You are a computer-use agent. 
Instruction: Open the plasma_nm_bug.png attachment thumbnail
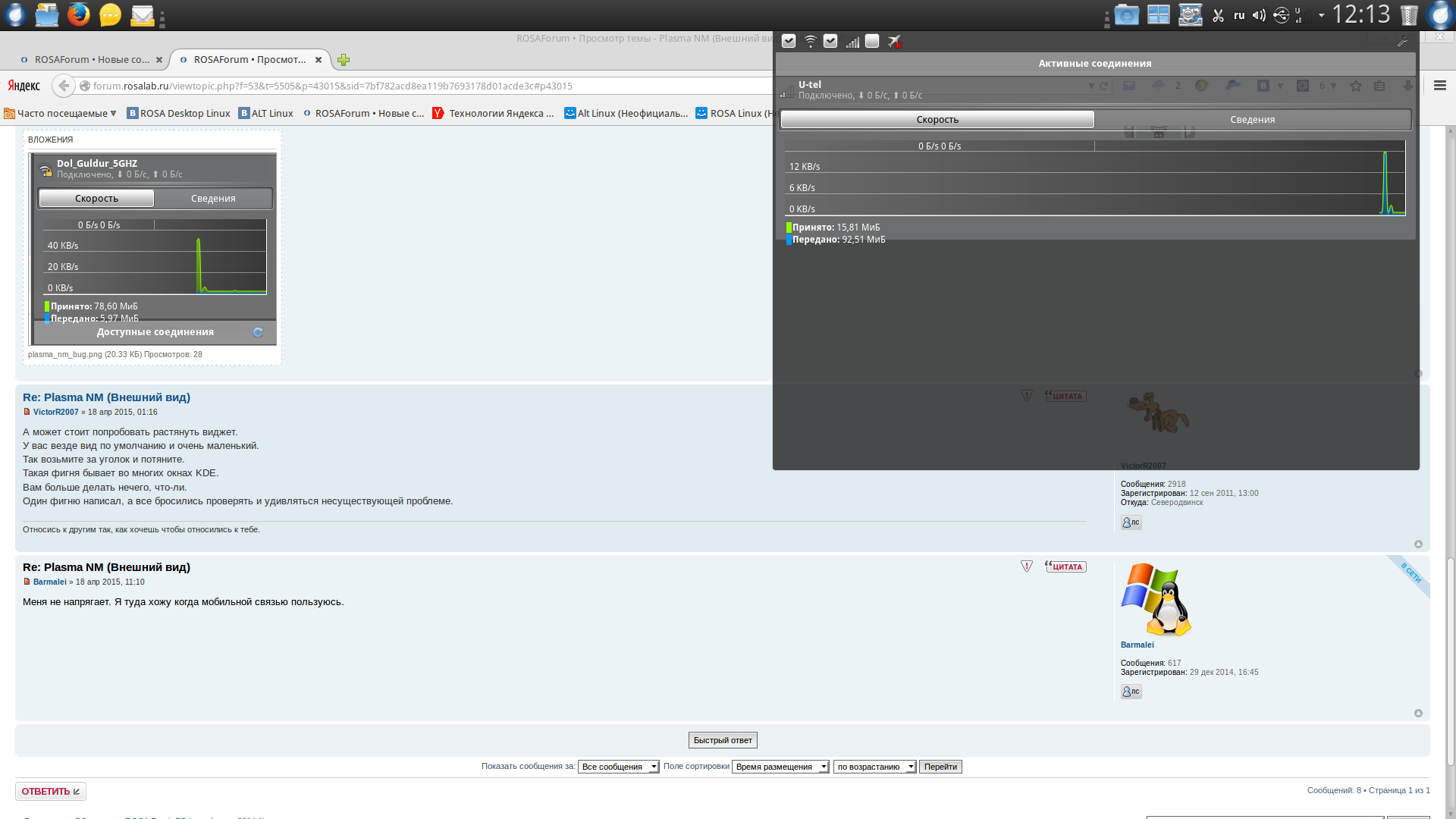tap(153, 249)
